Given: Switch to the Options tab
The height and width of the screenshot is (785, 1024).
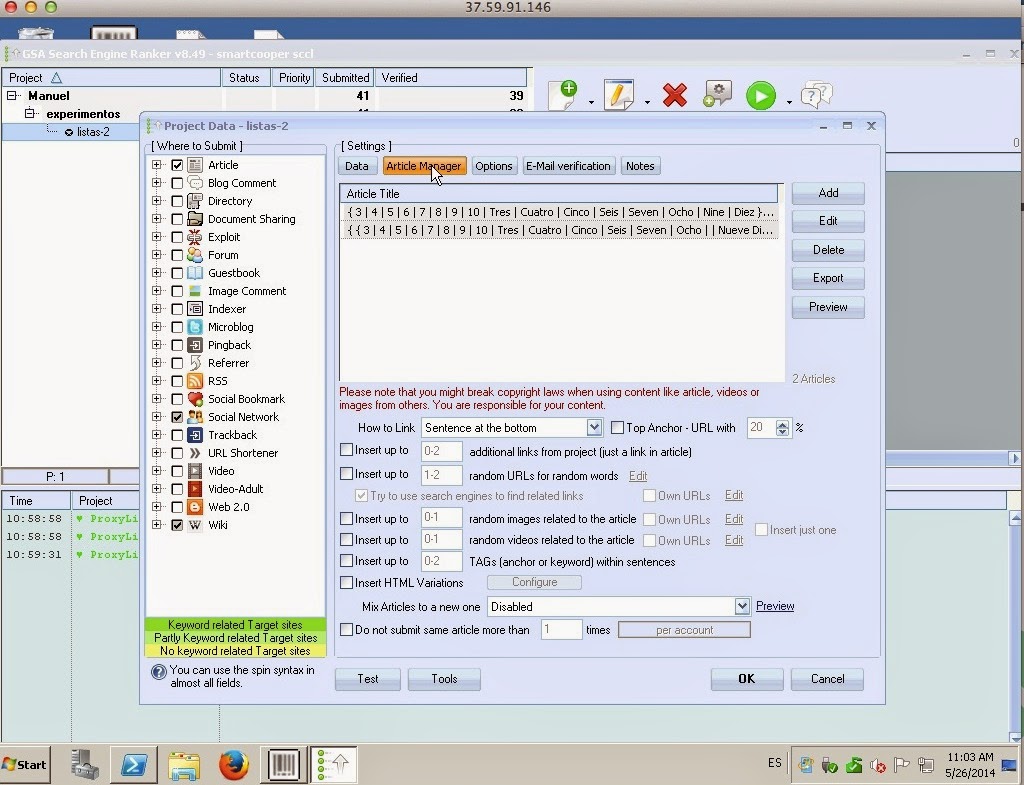Looking at the screenshot, I should (x=494, y=166).
